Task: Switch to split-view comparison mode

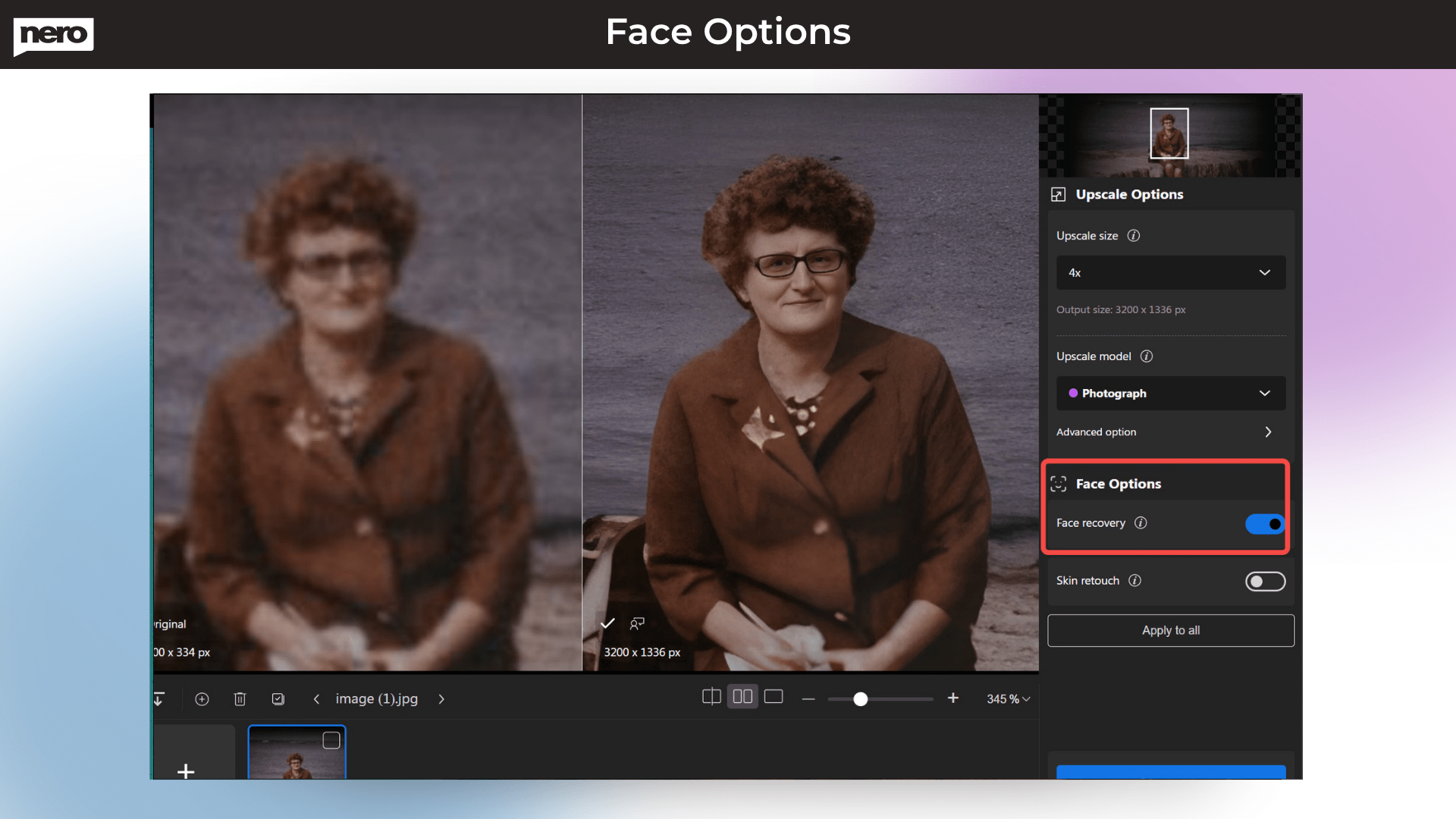Action: click(711, 696)
